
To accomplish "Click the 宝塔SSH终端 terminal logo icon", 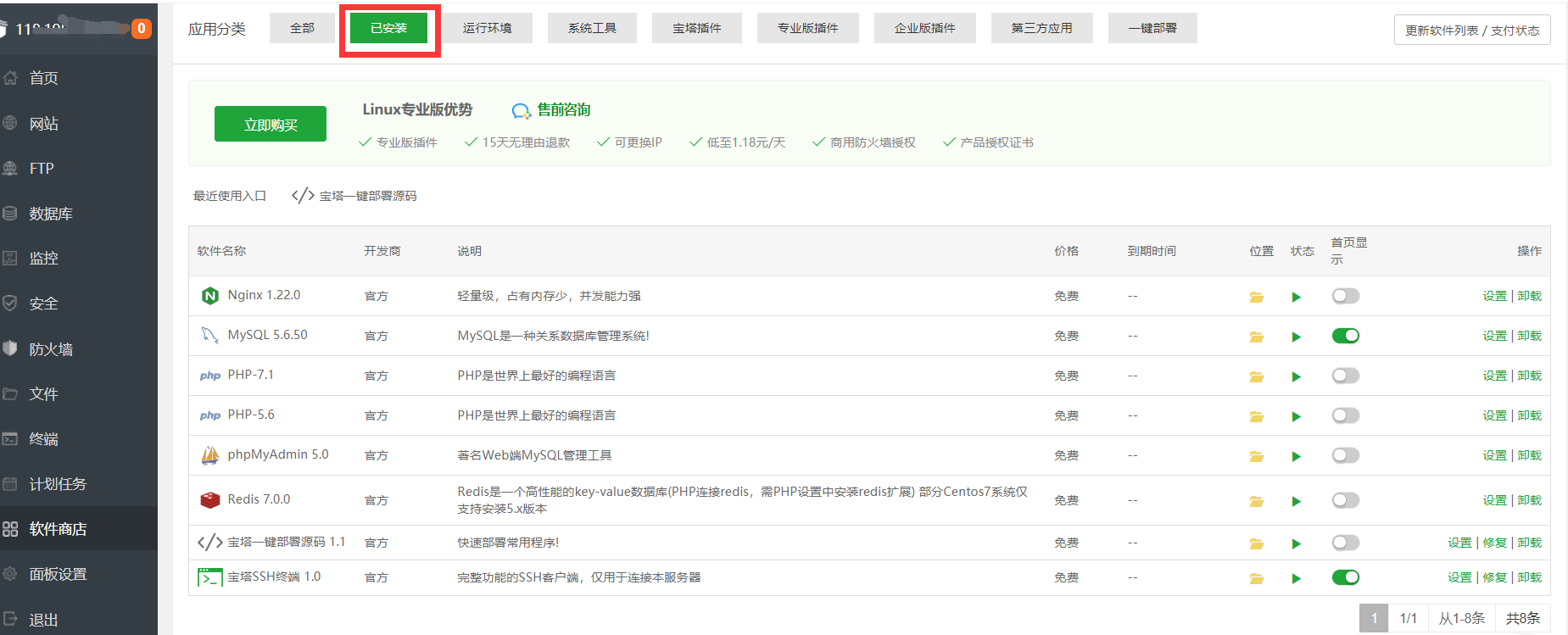I will [209, 577].
